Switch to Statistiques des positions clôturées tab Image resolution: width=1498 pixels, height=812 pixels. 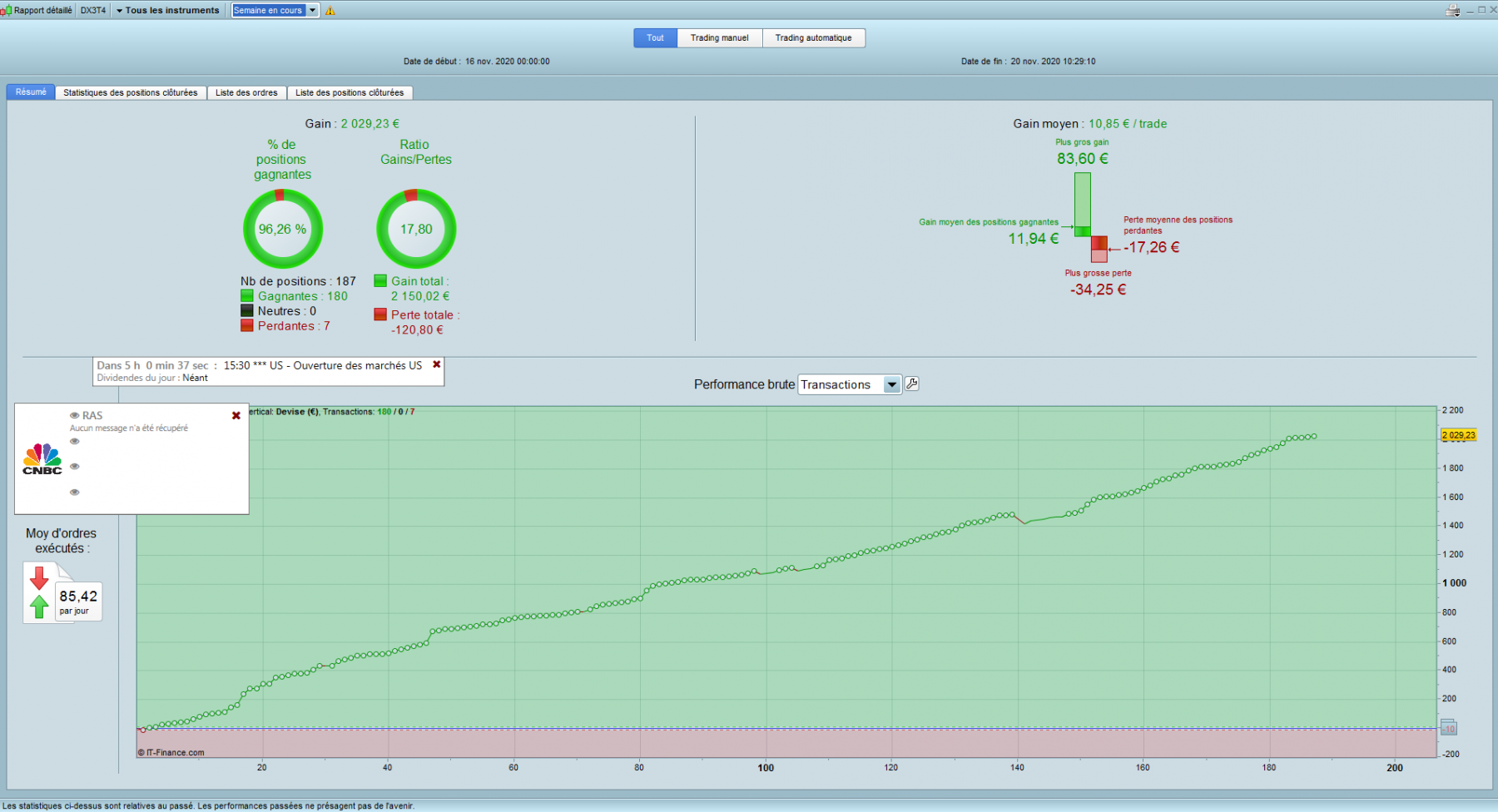(x=131, y=92)
